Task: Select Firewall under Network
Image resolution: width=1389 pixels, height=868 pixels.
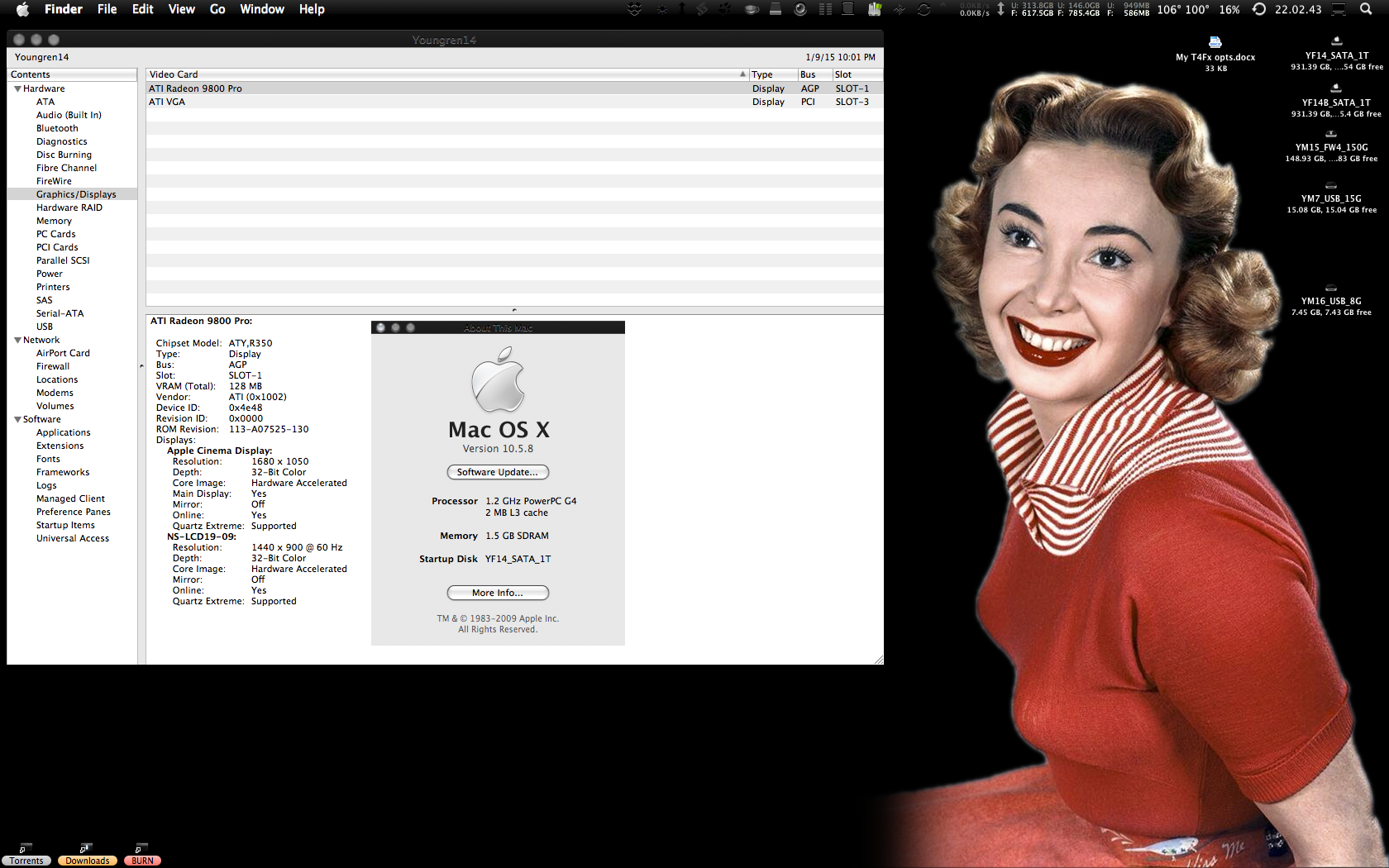Action: [53, 366]
